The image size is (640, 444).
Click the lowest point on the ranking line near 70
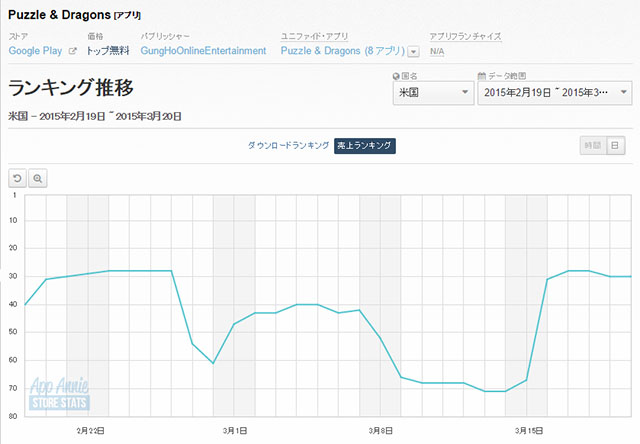pyautogui.click(x=495, y=391)
